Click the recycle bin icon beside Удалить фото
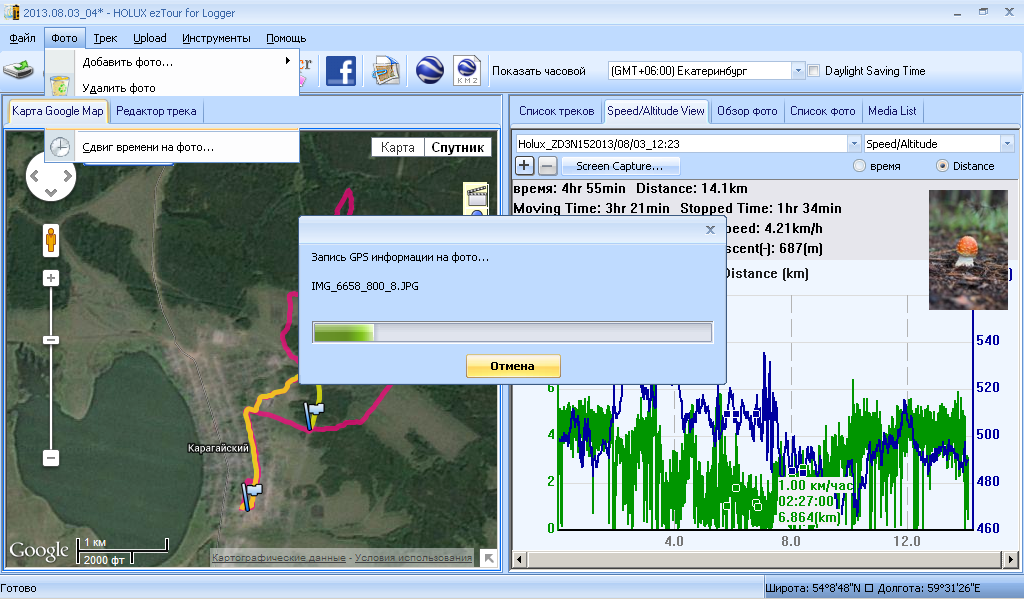The width and height of the screenshot is (1024, 600). [59, 86]
